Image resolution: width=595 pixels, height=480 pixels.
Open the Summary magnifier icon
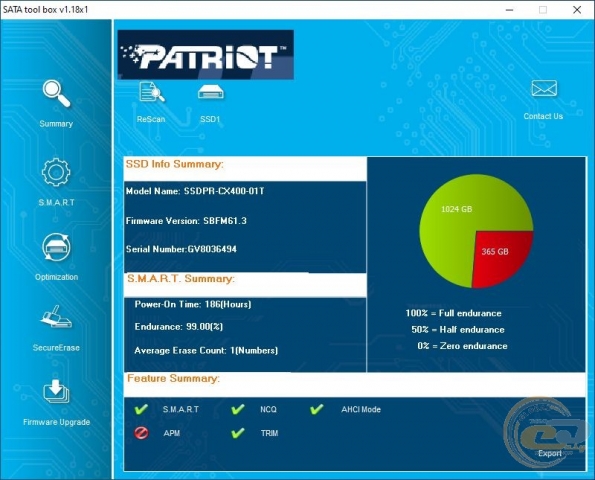(x=56, y=93)
